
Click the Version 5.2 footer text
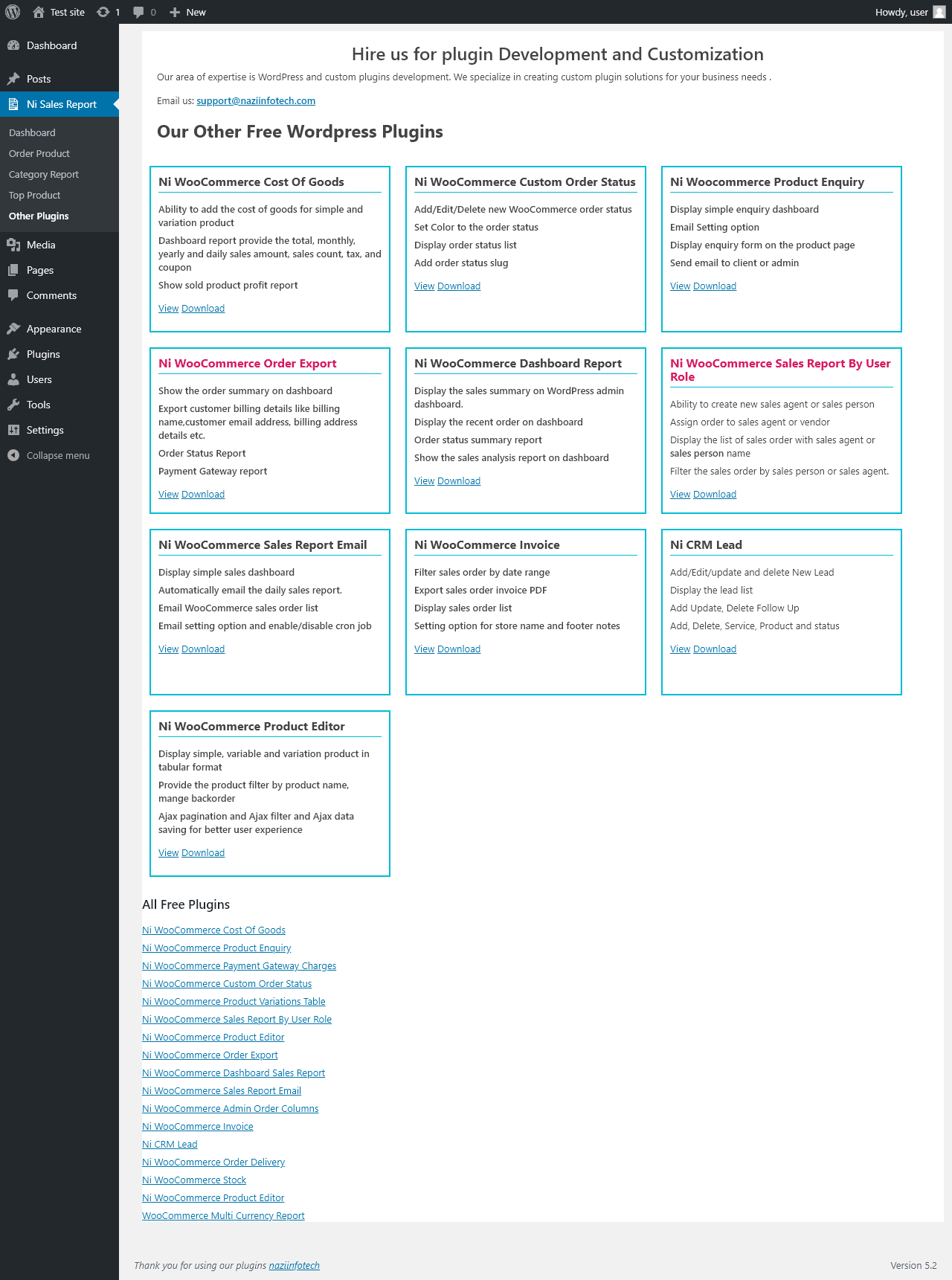913,1265
